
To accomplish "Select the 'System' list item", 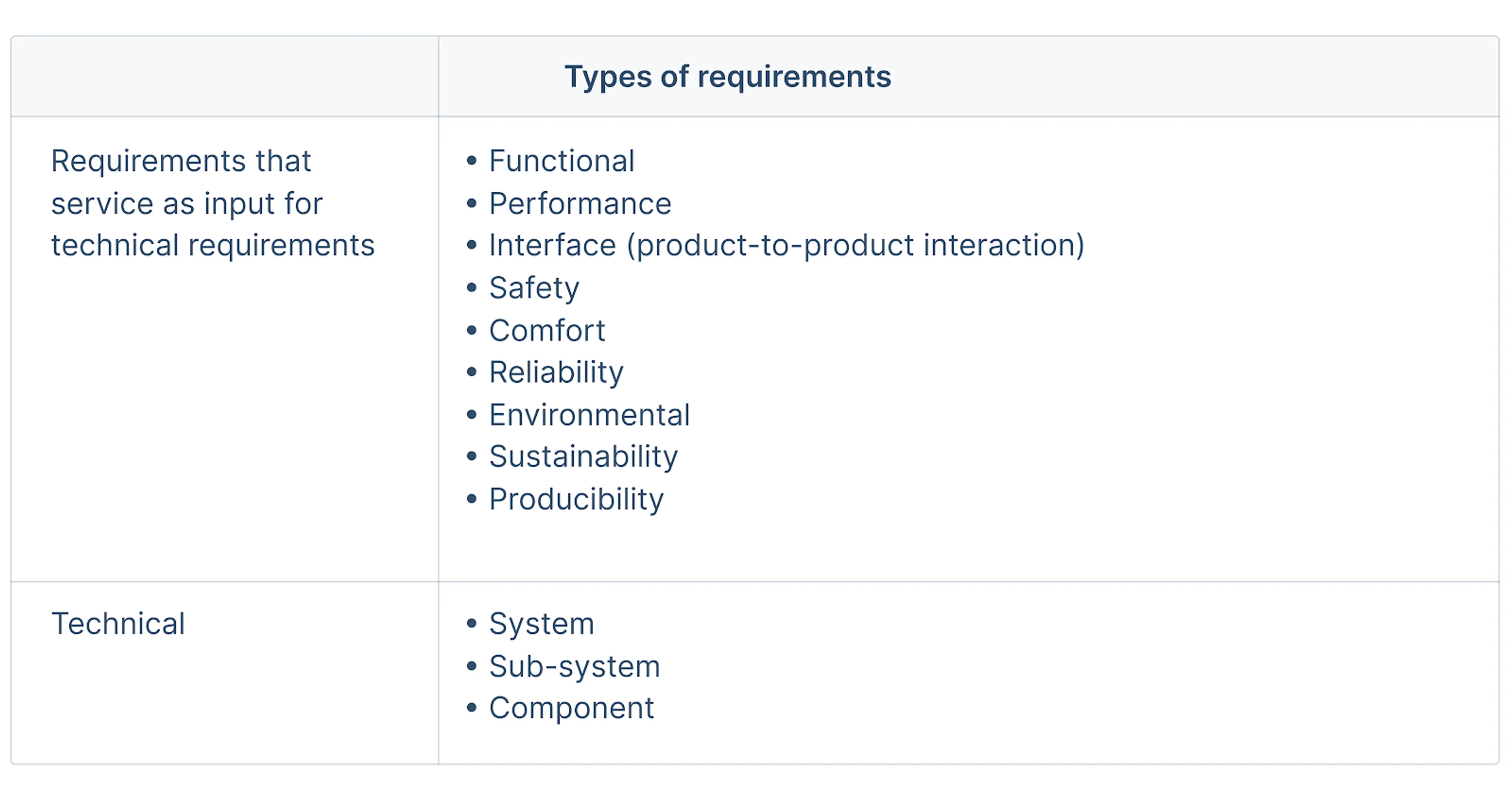I will pos(542,623).
